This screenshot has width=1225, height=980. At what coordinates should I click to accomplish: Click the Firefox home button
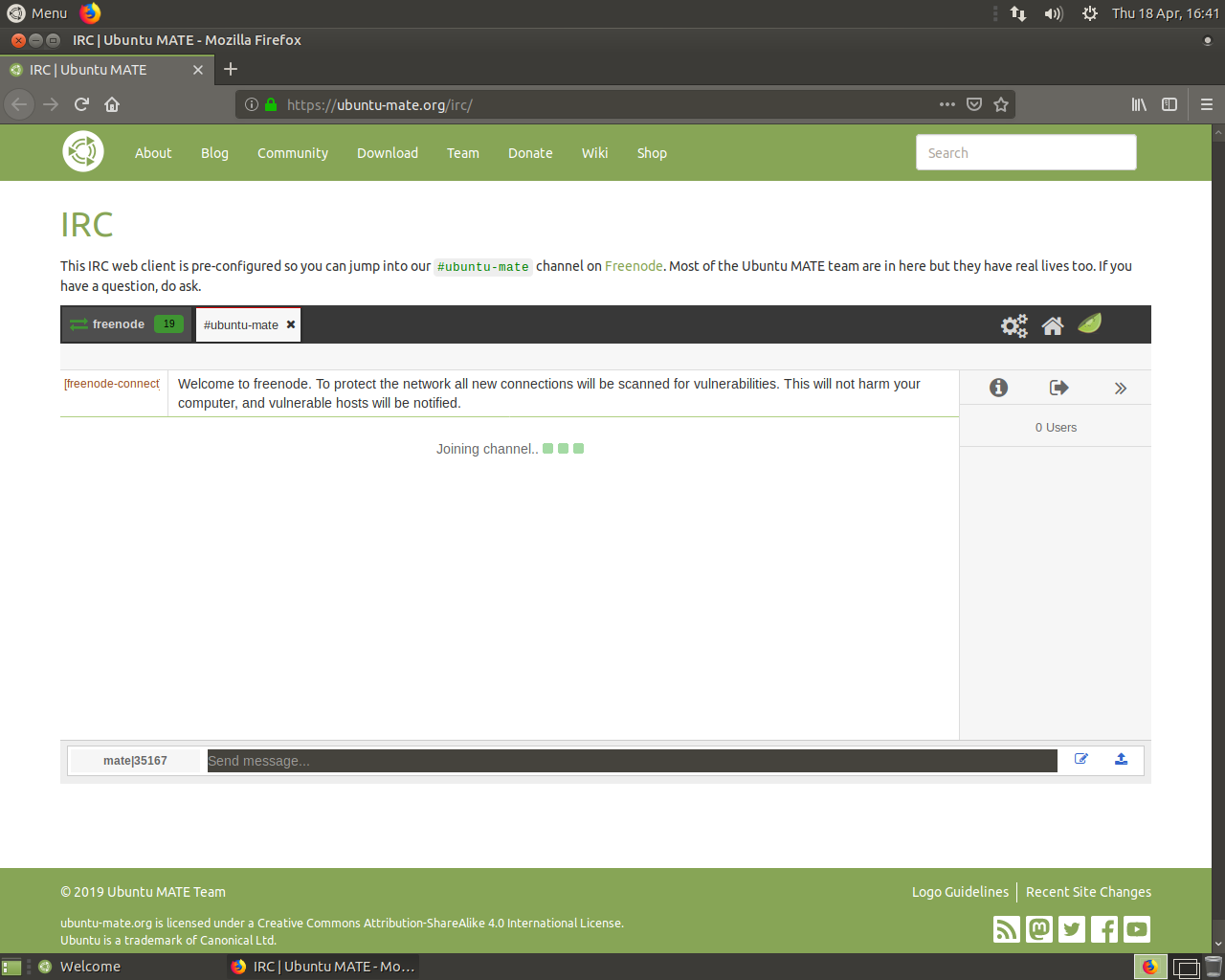(112, 104)
